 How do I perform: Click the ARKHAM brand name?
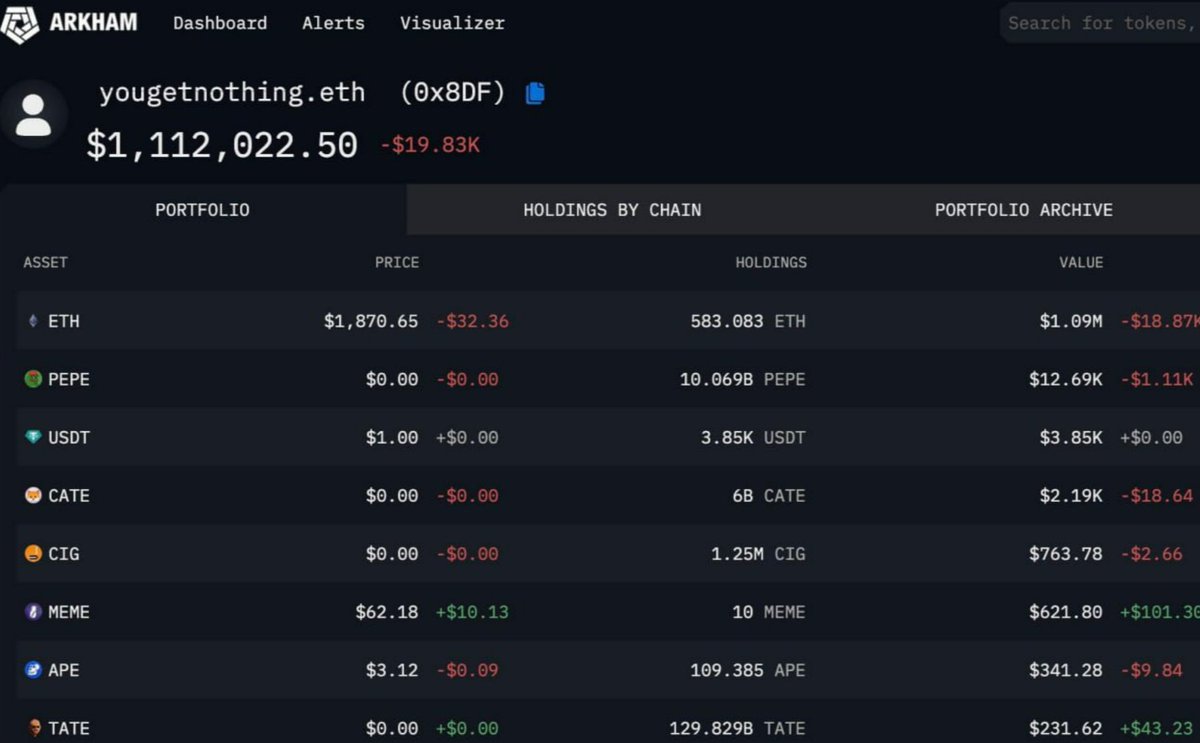pyautogui.click(x=93, y=22)
